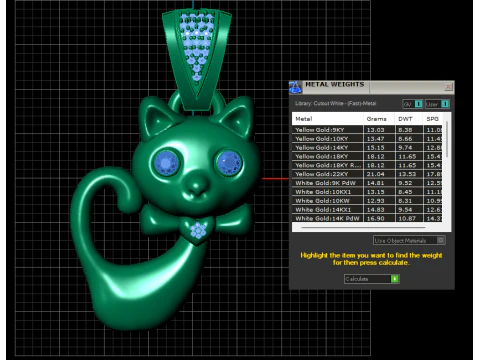Image resolution: width=480 pixels, height=360 pixels.
Task: Close the Metal Weights dialog
Action: 448,87
